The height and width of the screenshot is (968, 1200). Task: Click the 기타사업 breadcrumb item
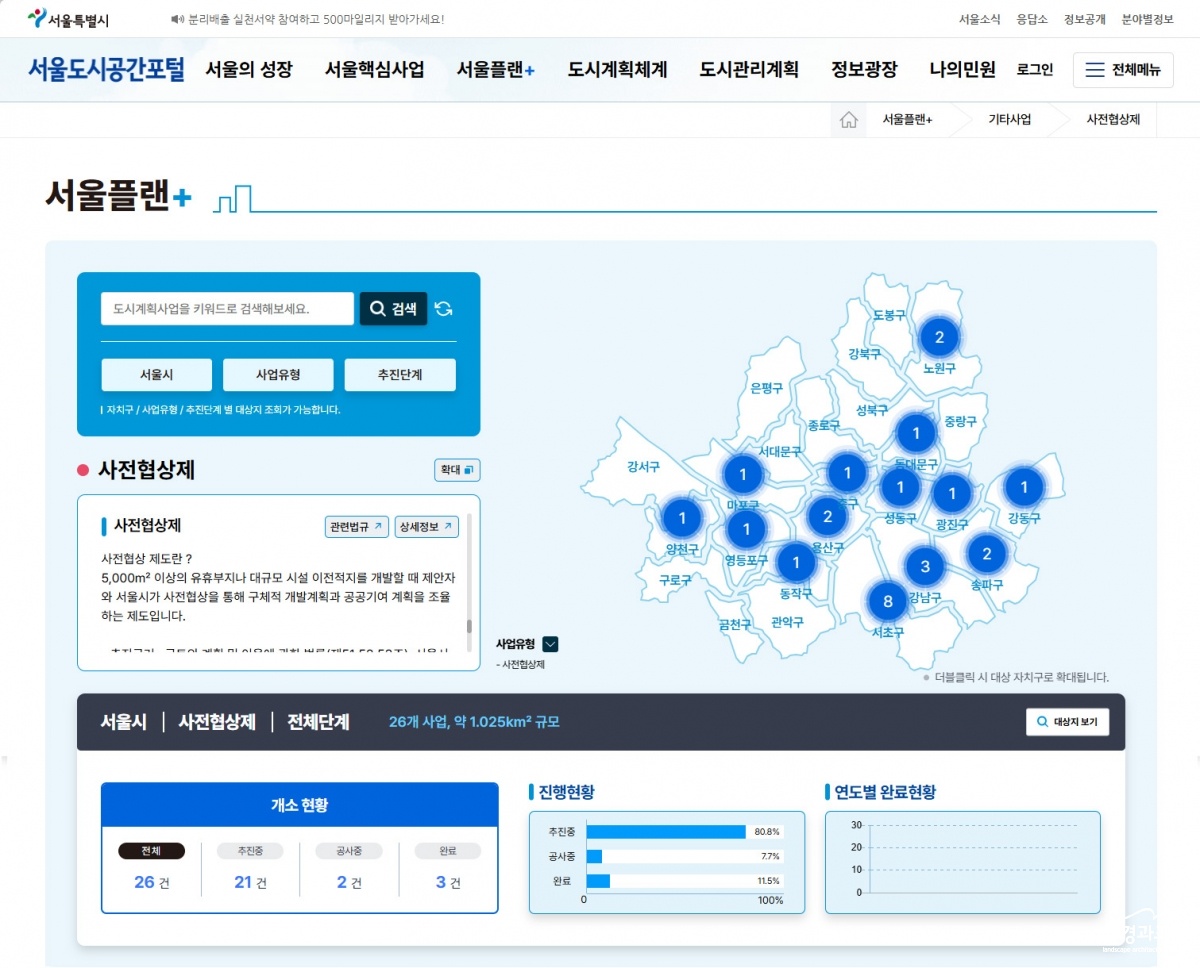pos(1009,120)
